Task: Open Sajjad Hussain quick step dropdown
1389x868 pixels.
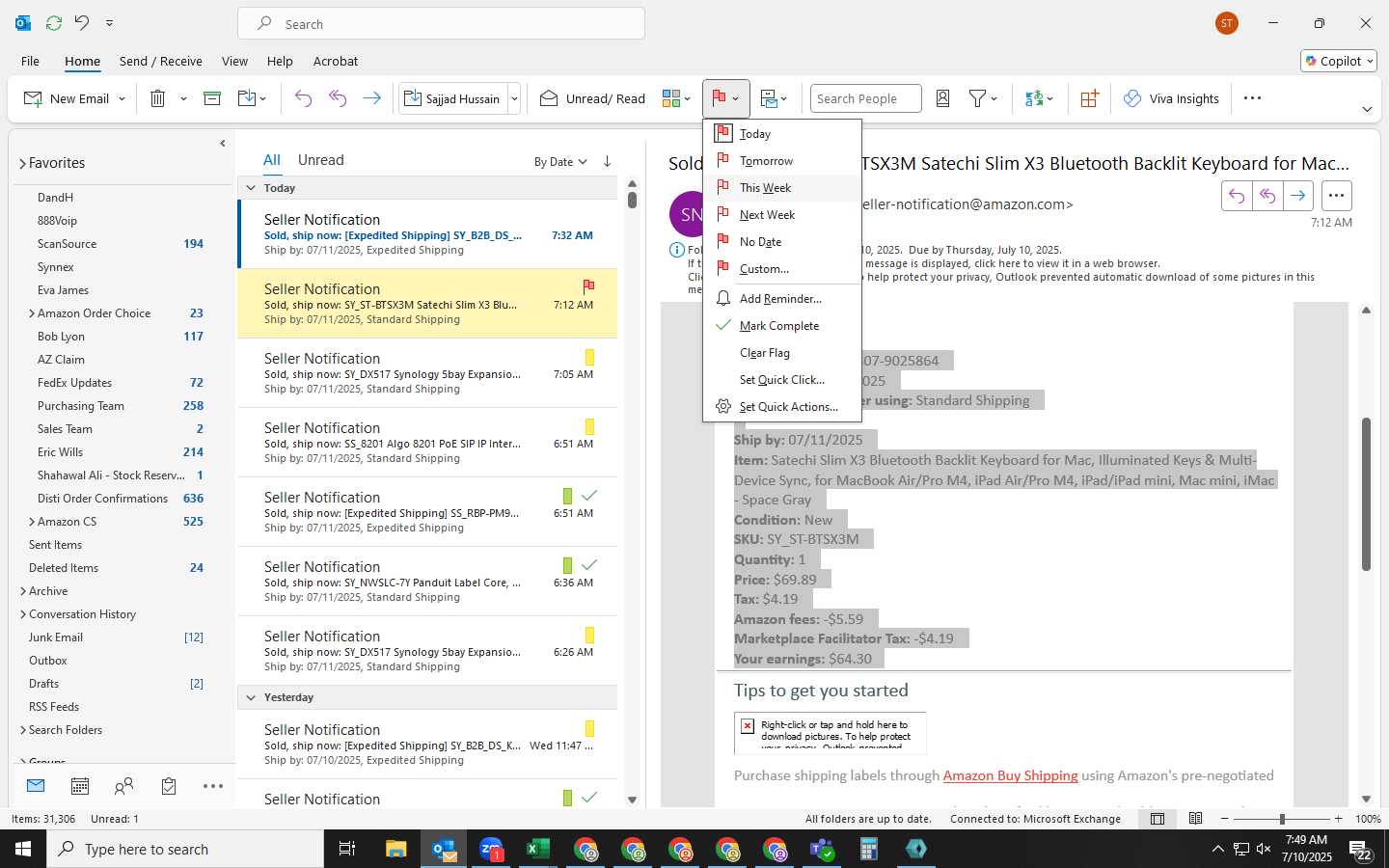Action: [x=514, y=98]
